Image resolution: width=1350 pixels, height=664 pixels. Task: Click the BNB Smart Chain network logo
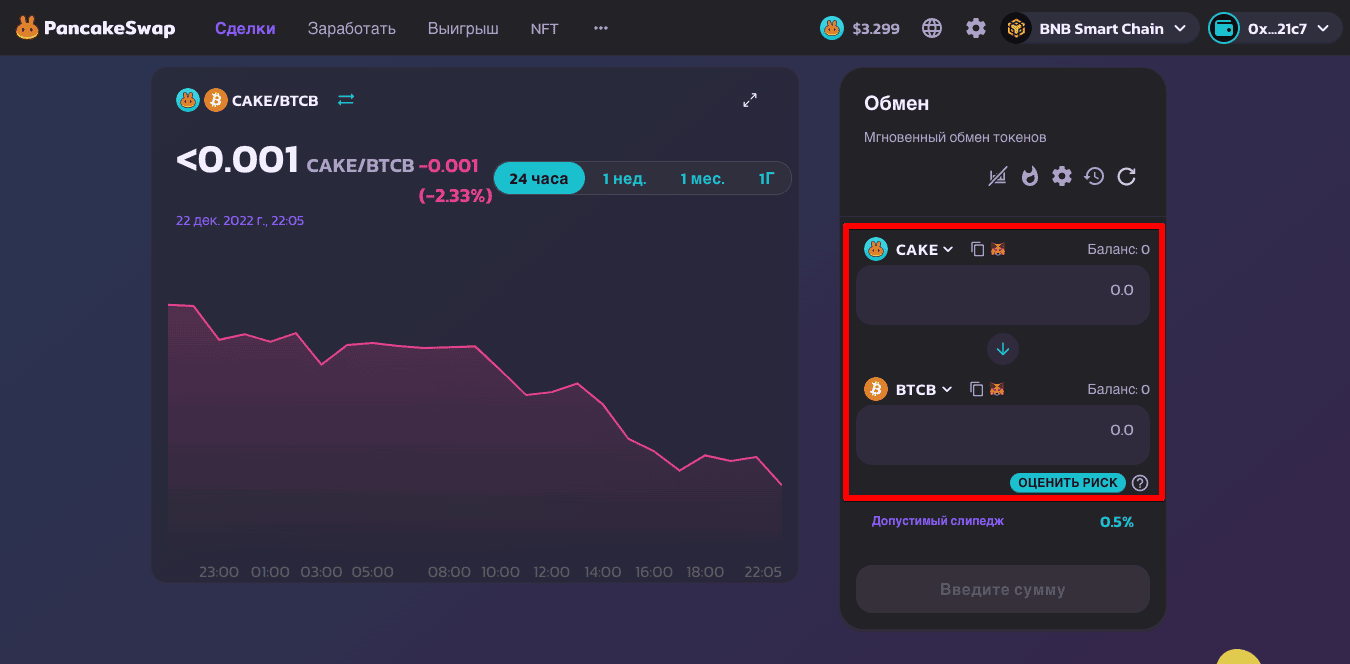click(x=1017, y=28)
